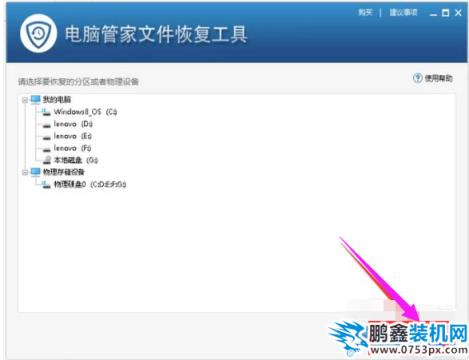The image size is (469, 360).
Task: Select 物理硬盘0 (C:D:E:F:G:) device row
Action: 84,184
